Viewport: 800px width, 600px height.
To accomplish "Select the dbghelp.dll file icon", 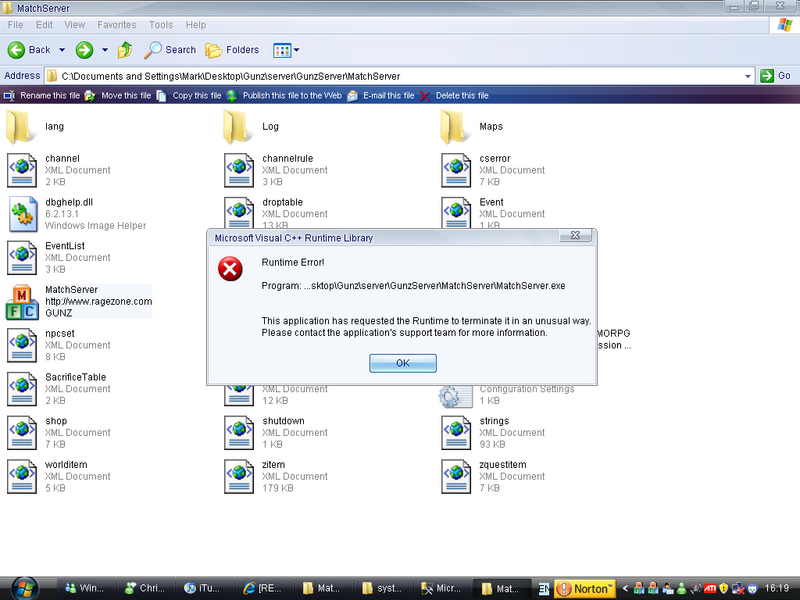I will 22,213.
